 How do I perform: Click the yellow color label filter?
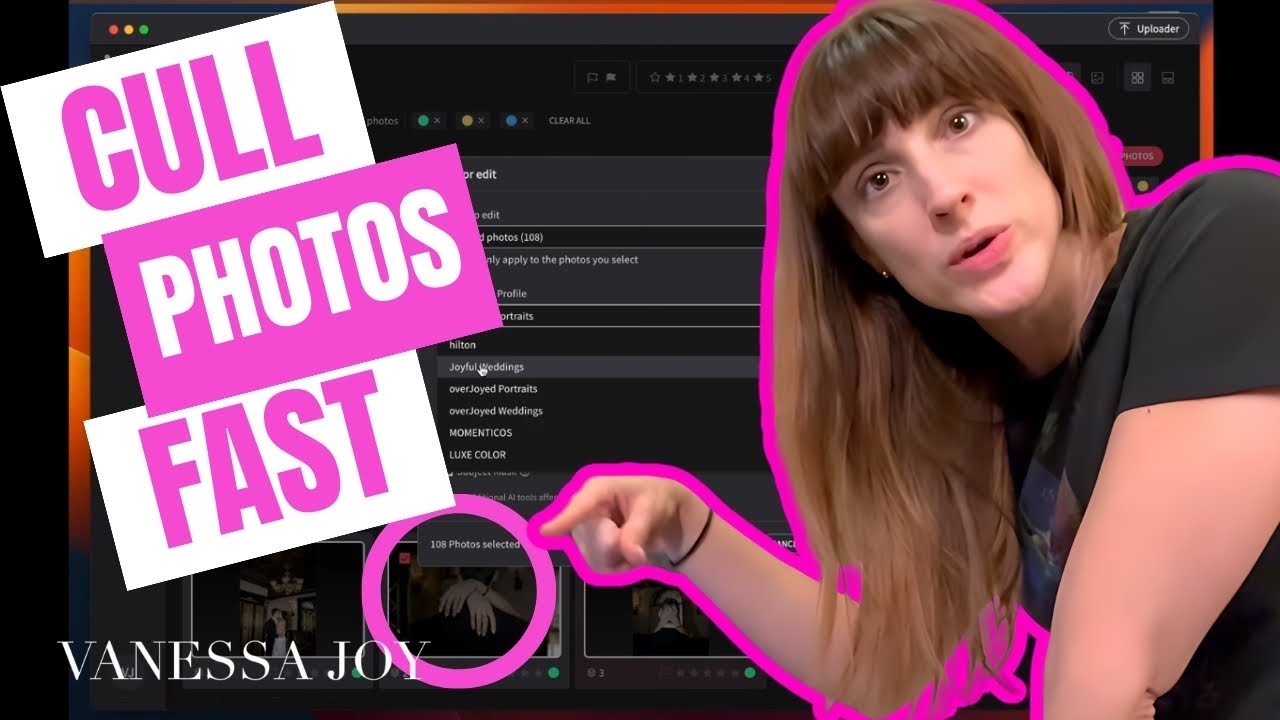(x=467, y=121)
